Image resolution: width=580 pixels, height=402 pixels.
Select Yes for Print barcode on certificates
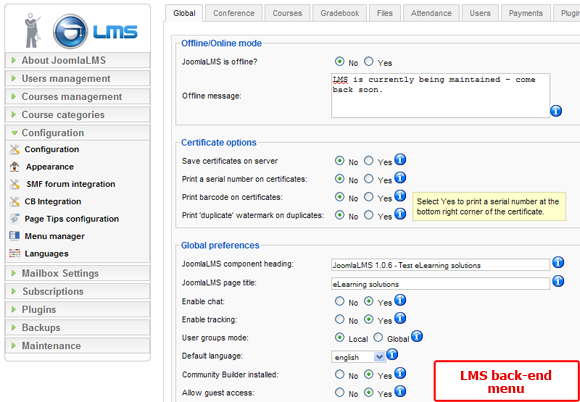368,197
